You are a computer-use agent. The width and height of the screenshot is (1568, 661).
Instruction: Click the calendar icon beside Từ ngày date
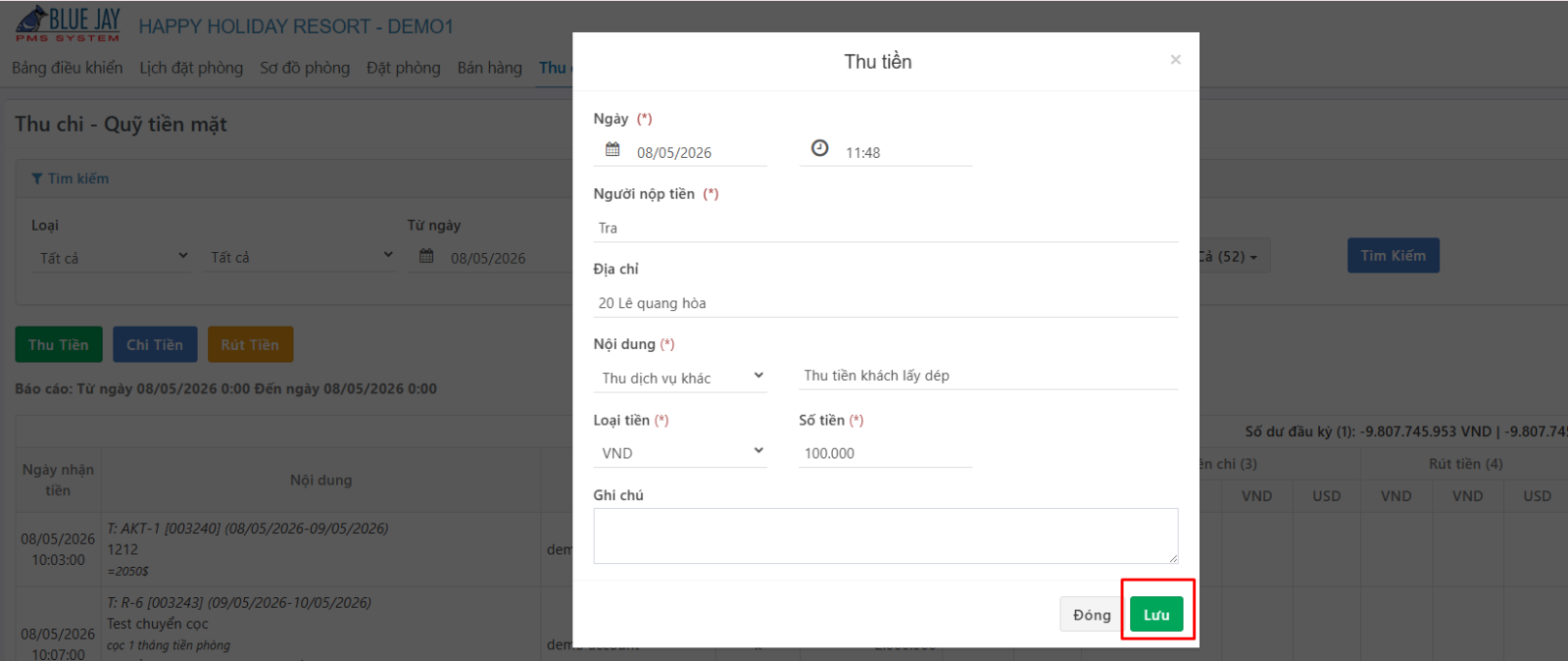426,256
